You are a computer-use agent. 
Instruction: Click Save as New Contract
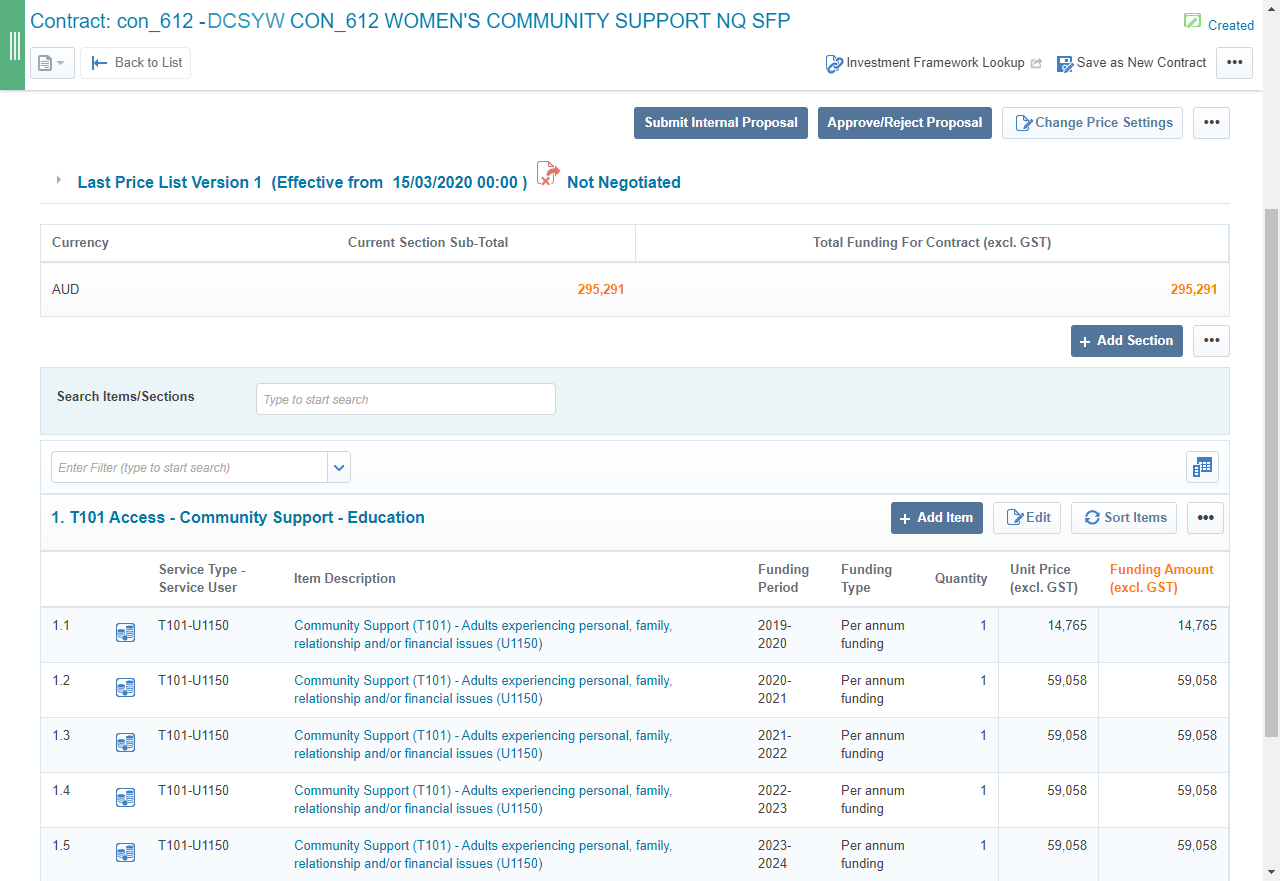tap(1131, 63)
